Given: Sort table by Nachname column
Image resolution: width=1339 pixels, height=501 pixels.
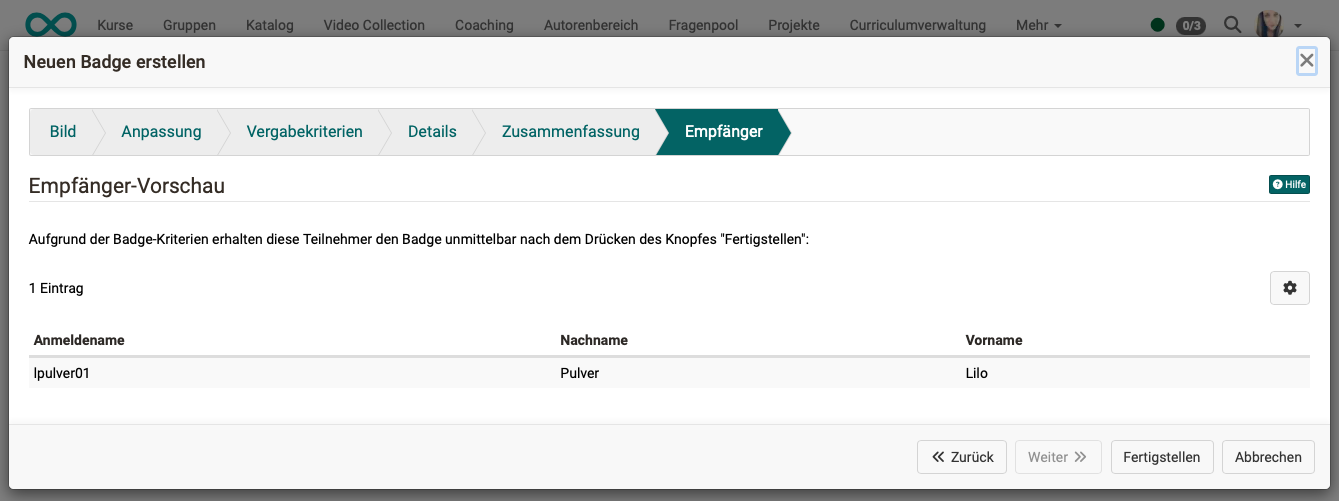Looking at the screenshot, I should [594, 340].
